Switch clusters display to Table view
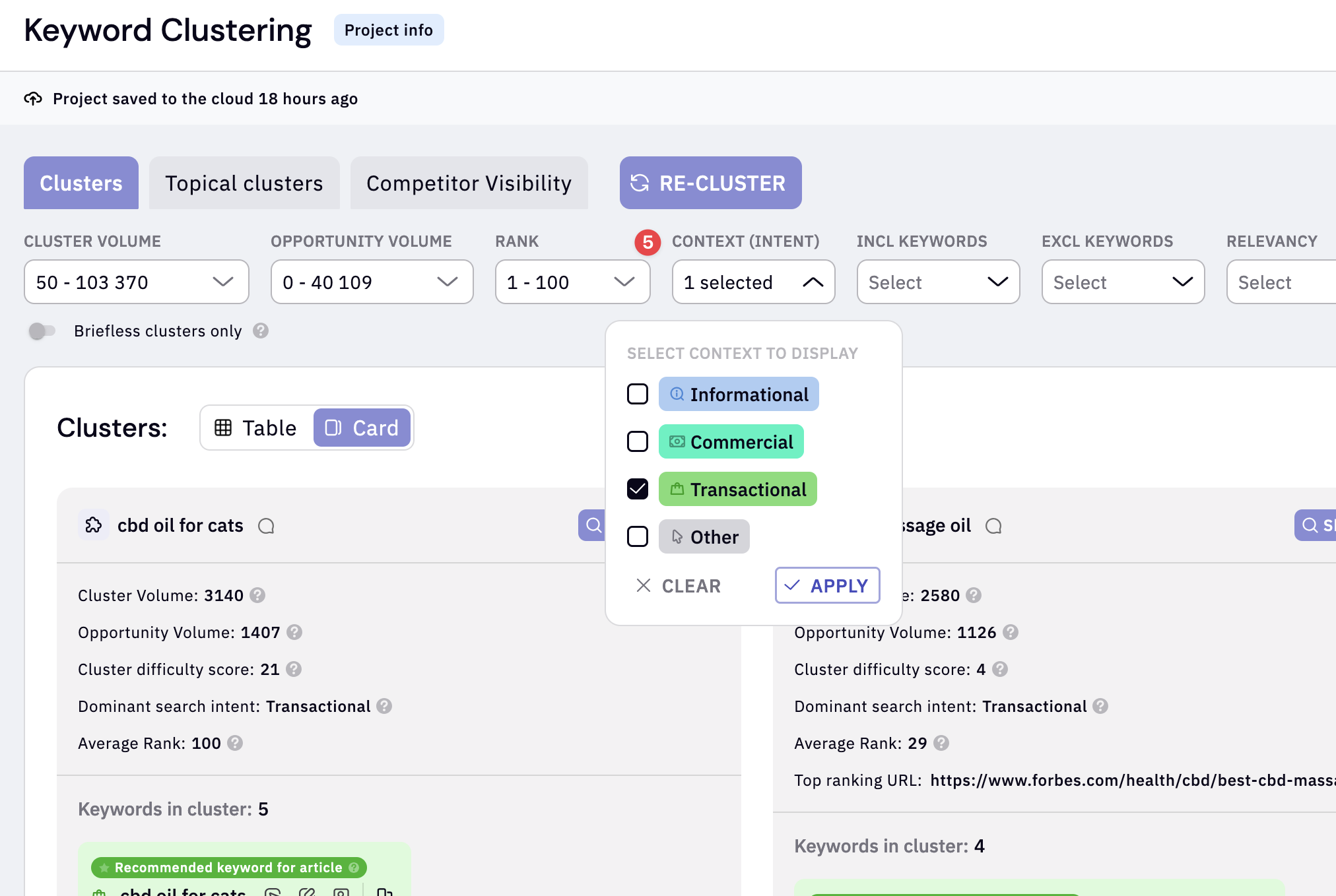 tap(256, 428)
